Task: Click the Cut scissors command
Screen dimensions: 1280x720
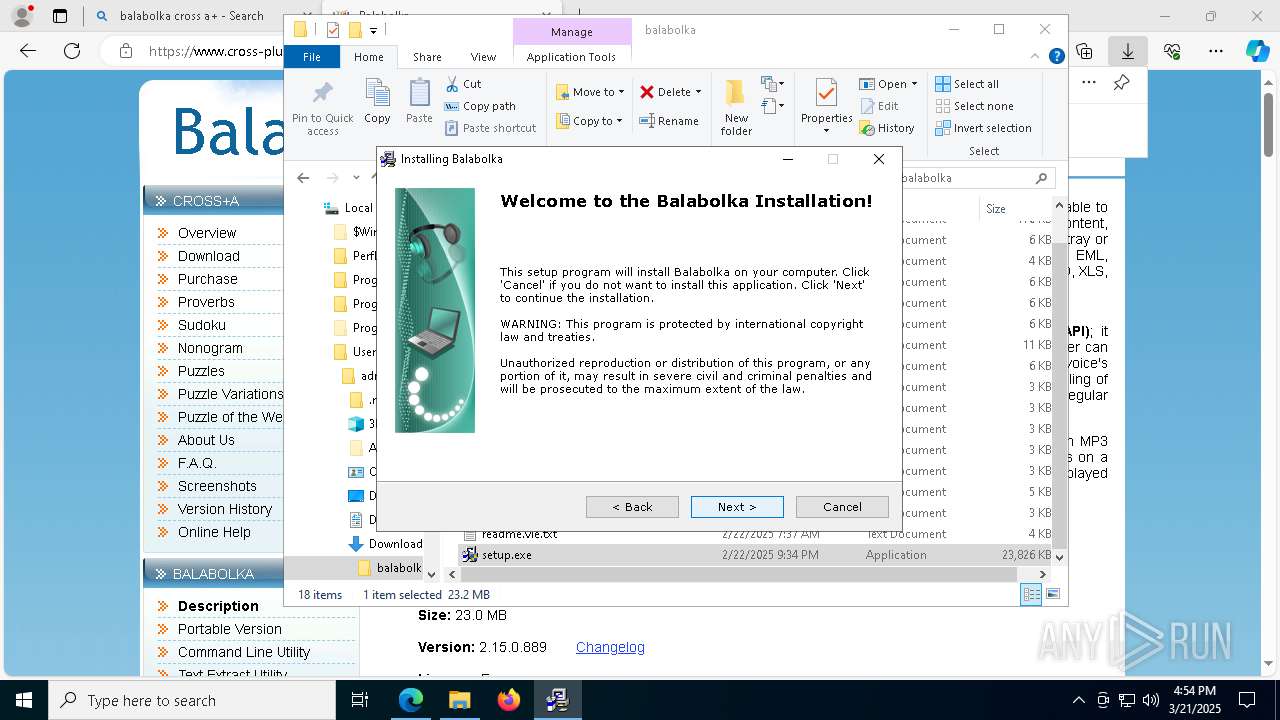Action: (463, 84)
